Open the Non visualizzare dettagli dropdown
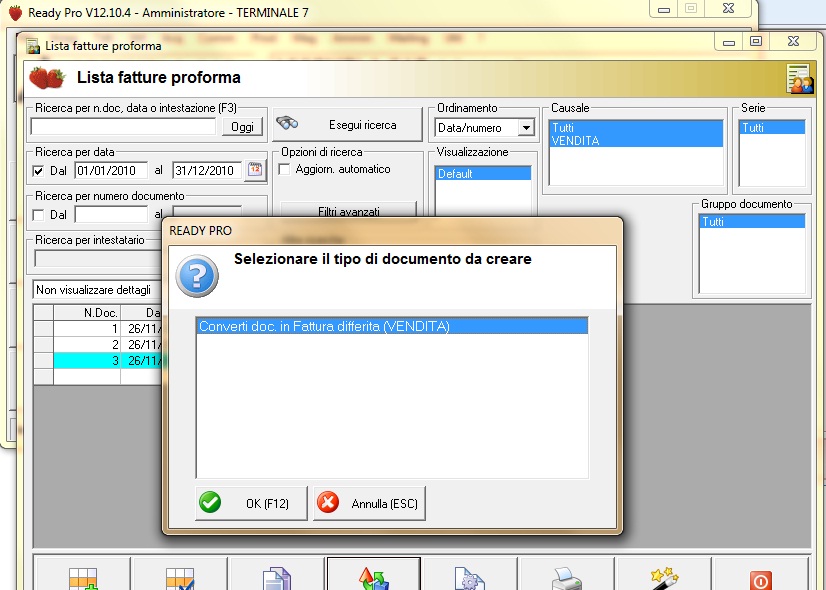The image size is (826, 590). pyautogui.click(x=98, y=290)
